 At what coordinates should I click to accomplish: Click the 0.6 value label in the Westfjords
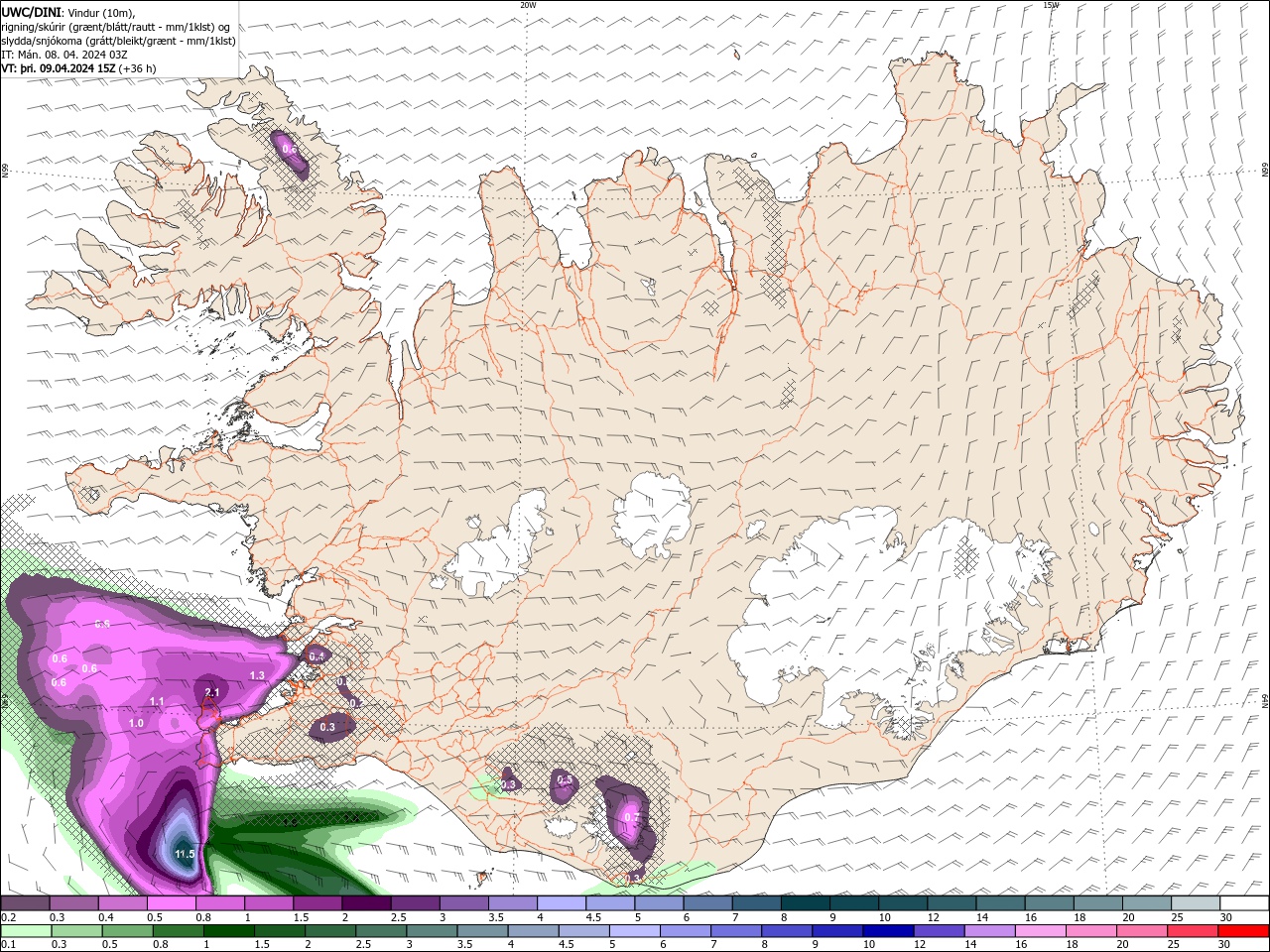coord(290,149)
